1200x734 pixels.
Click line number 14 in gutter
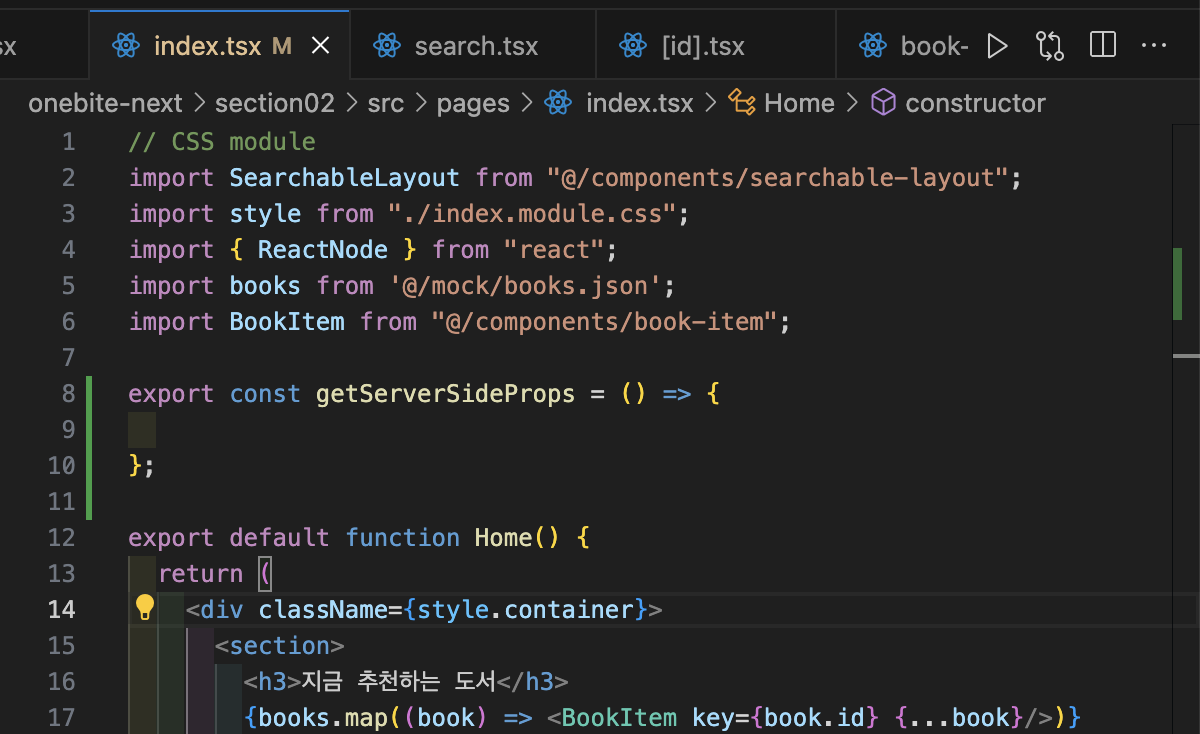pyautogui.click(x=61, y=609)
